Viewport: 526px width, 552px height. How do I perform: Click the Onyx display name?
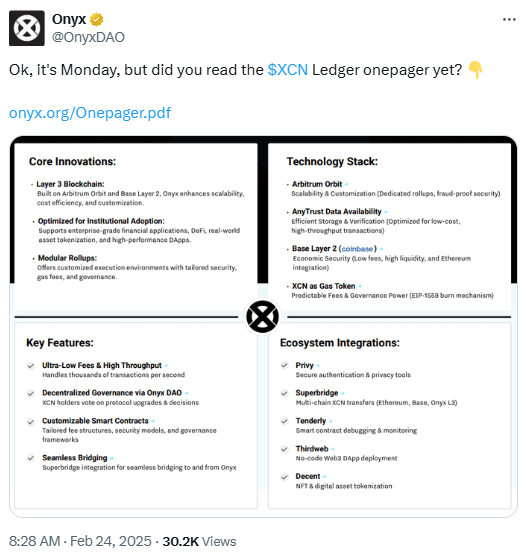69,19
